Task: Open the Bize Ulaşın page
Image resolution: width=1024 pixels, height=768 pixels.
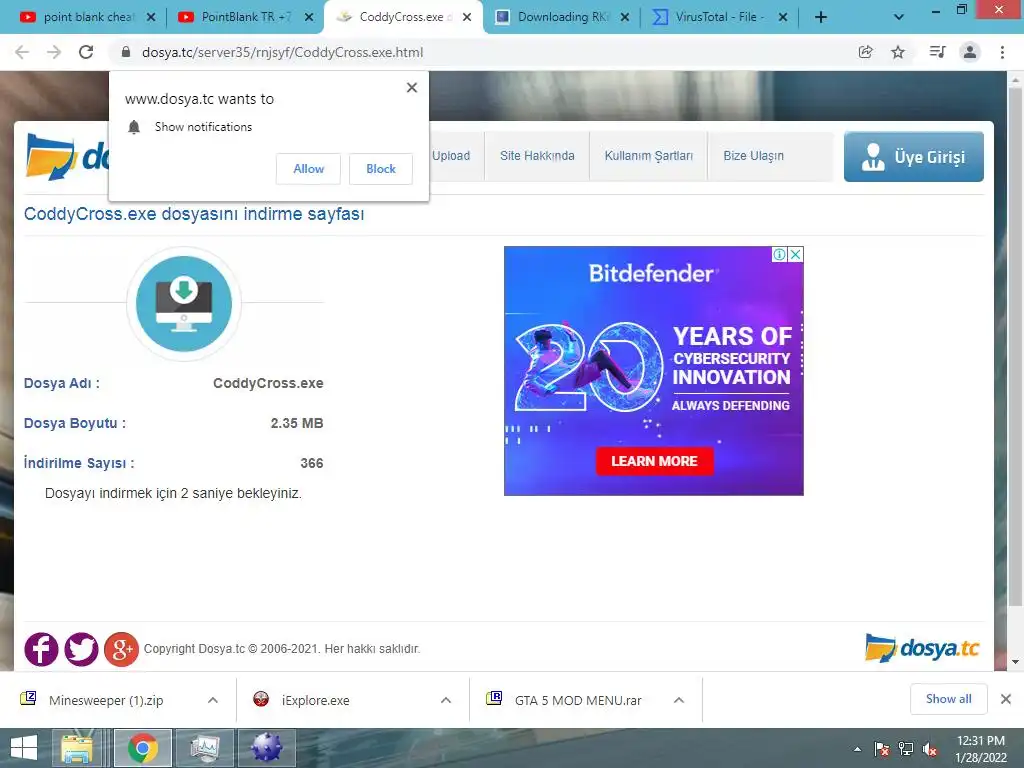Action: point(754,156)
